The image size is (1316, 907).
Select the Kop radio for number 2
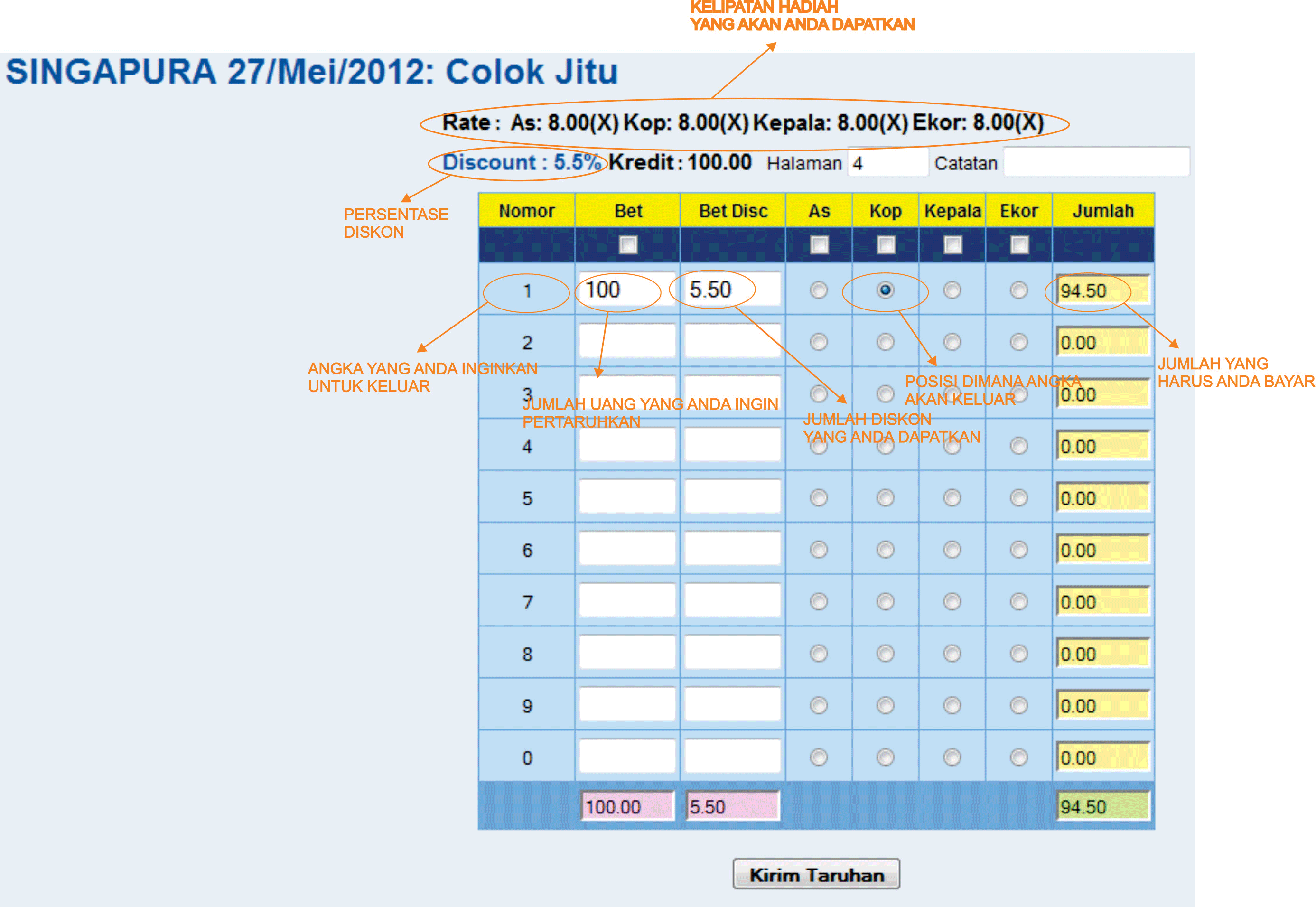[x=885, y=342]
